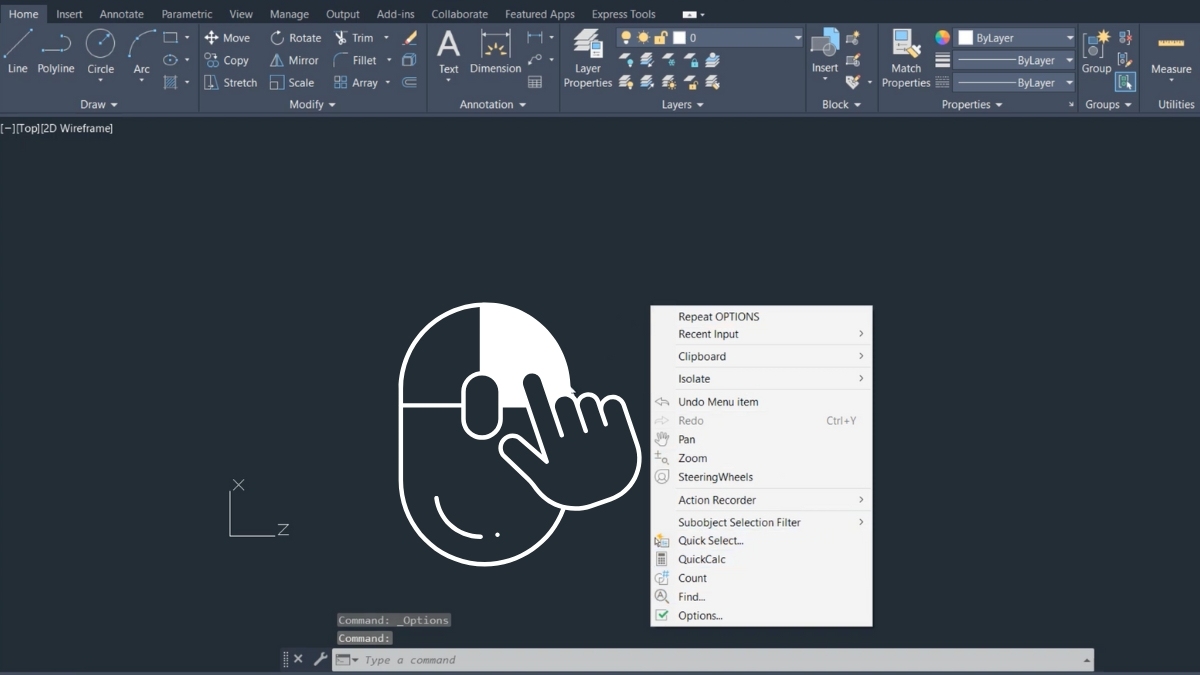Open the Clipboard submenu
This screenshot has height=675, width=1200.
pyautogui.click(x=761, y=356)
